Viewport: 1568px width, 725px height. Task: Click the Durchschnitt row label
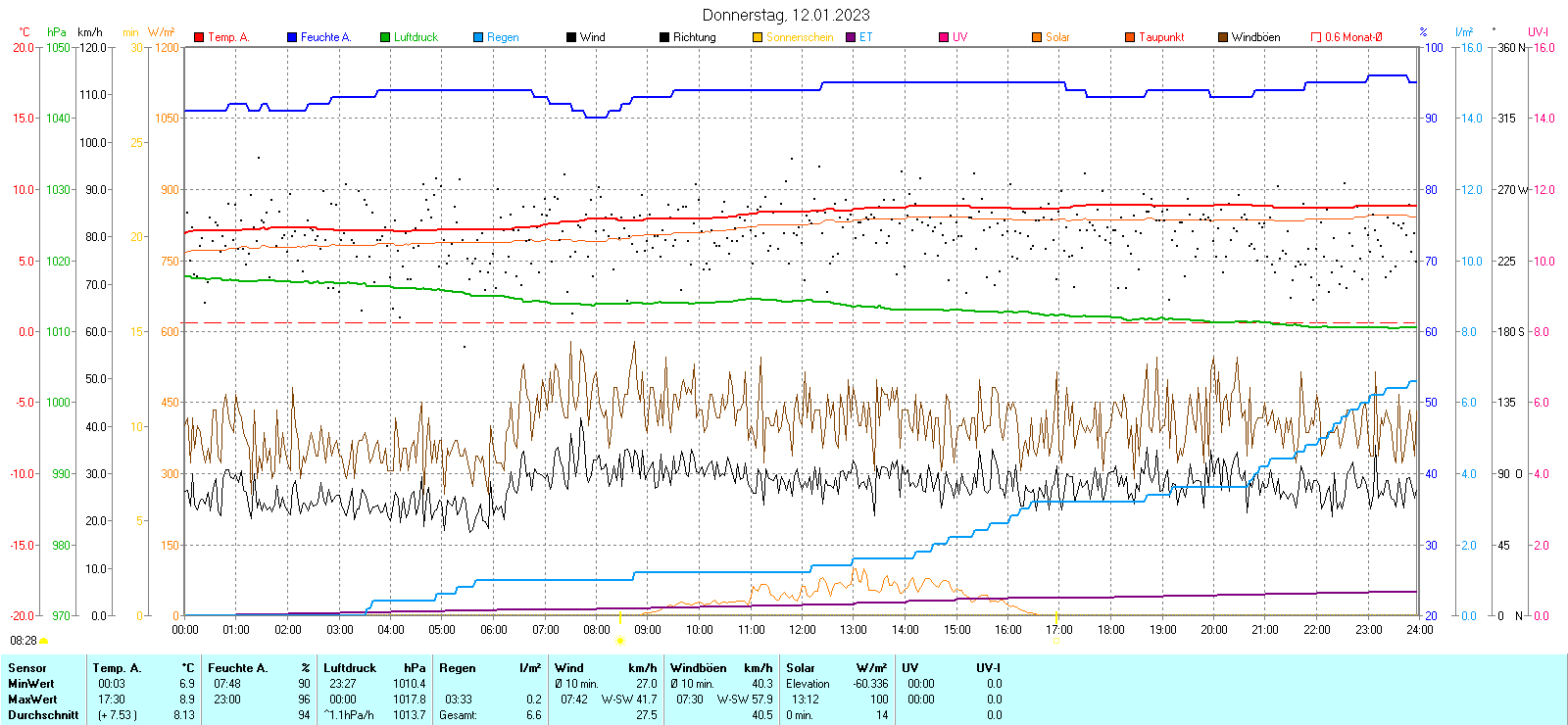pos(43,715)
